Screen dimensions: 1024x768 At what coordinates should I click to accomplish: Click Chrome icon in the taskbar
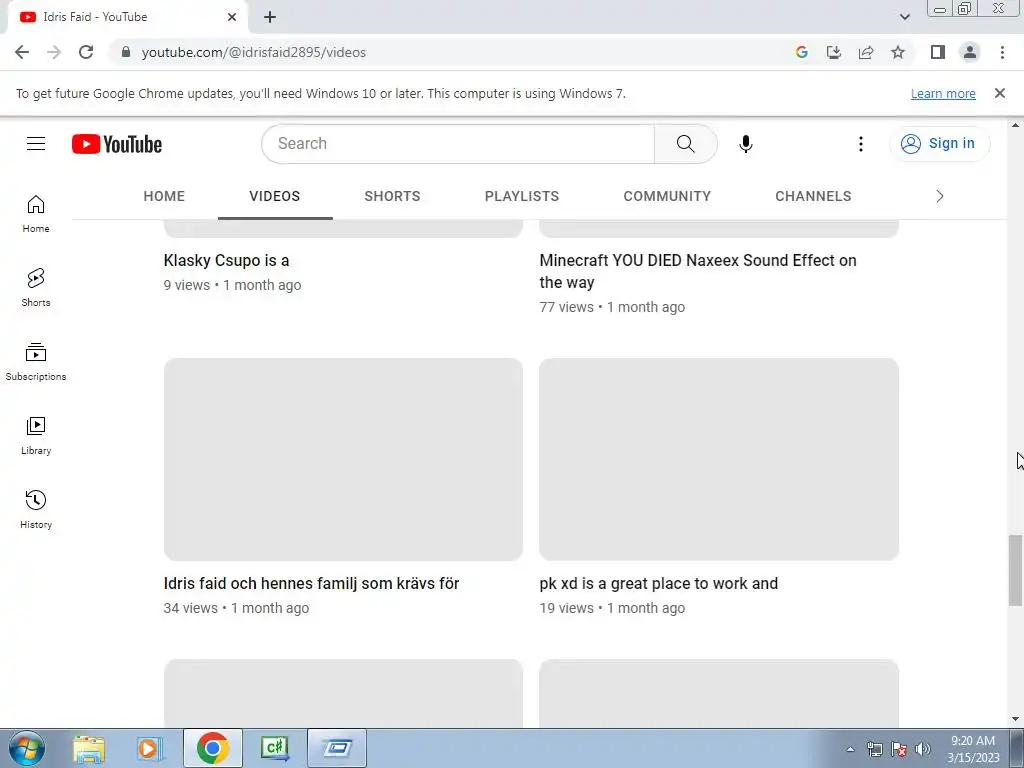pyautogui.click(x=212, y=748)
